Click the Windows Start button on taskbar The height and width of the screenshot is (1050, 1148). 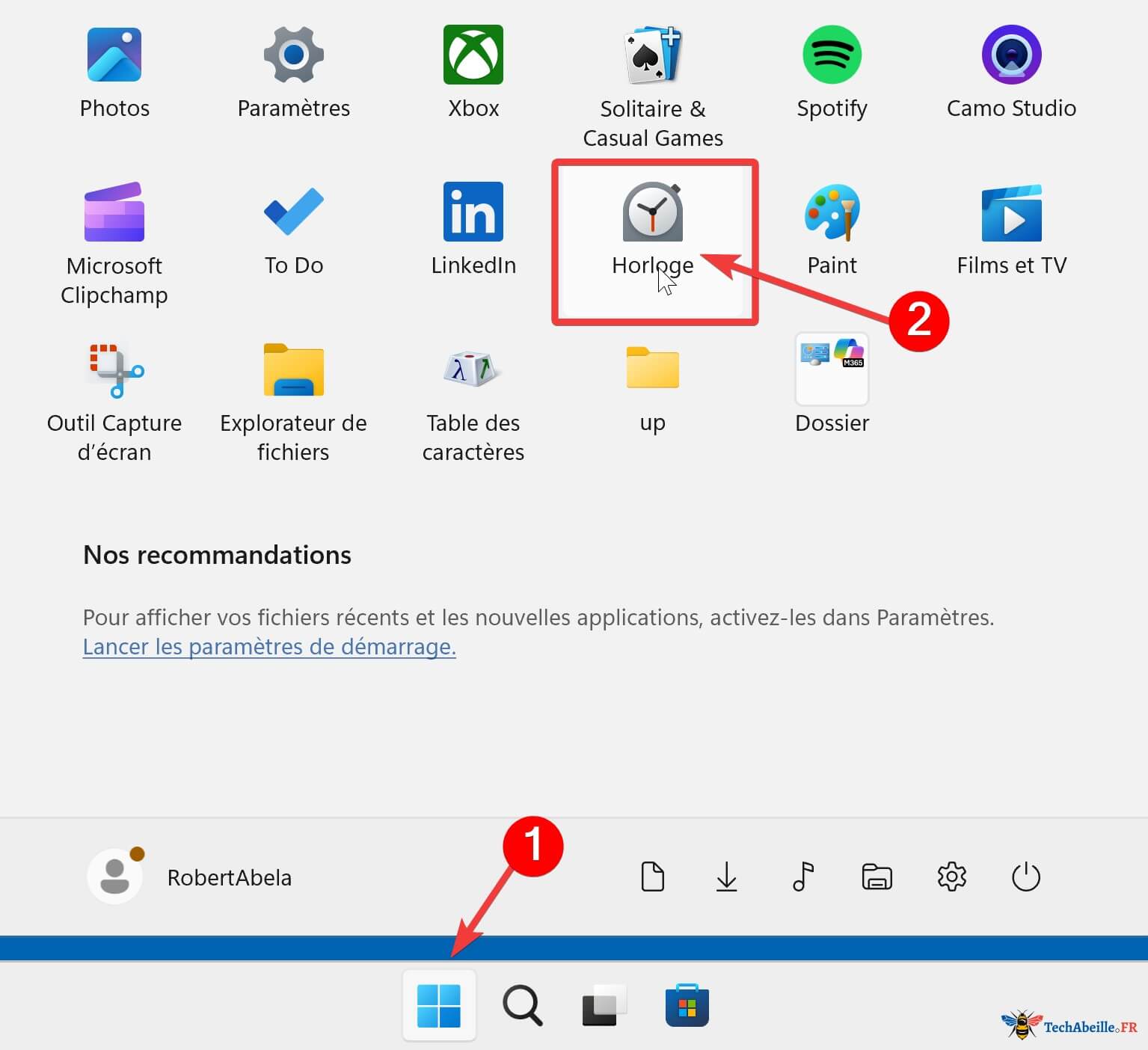pyautogui.click(x=440, y=1005)
